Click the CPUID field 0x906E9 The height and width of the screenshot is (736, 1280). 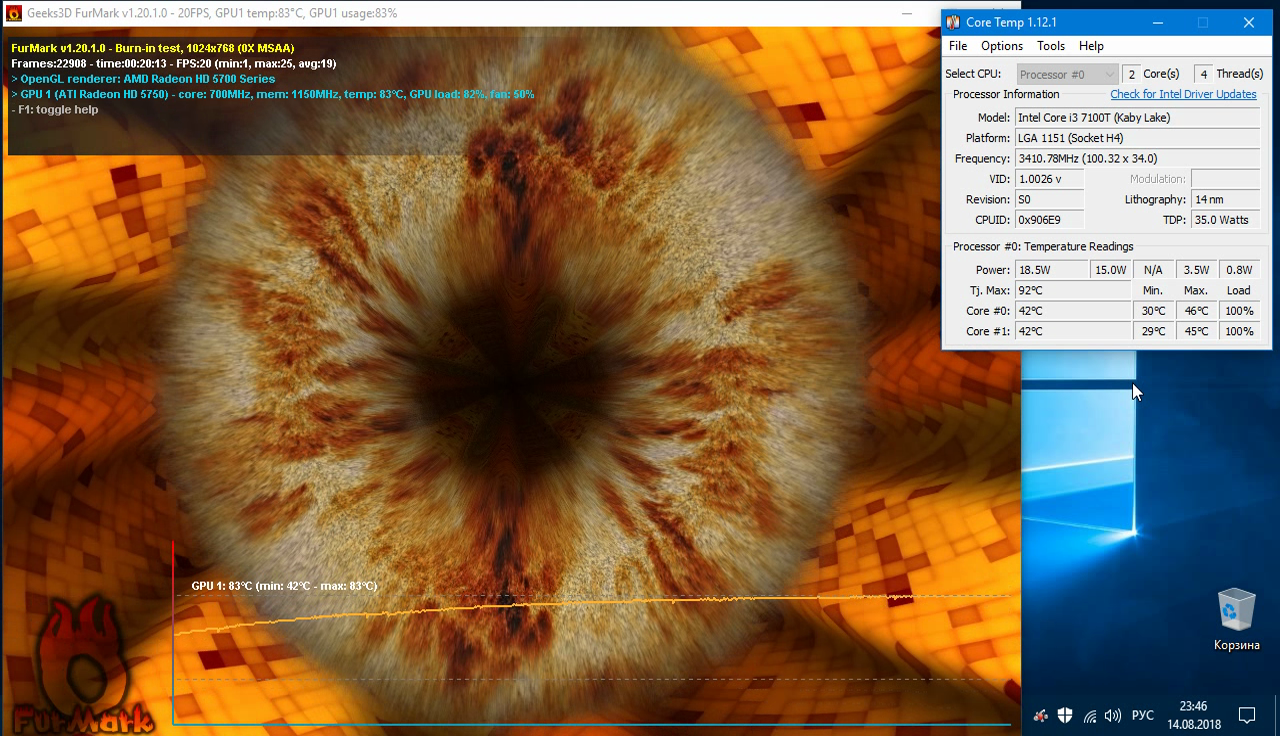pyautogui.click(x=1049, y=220)
